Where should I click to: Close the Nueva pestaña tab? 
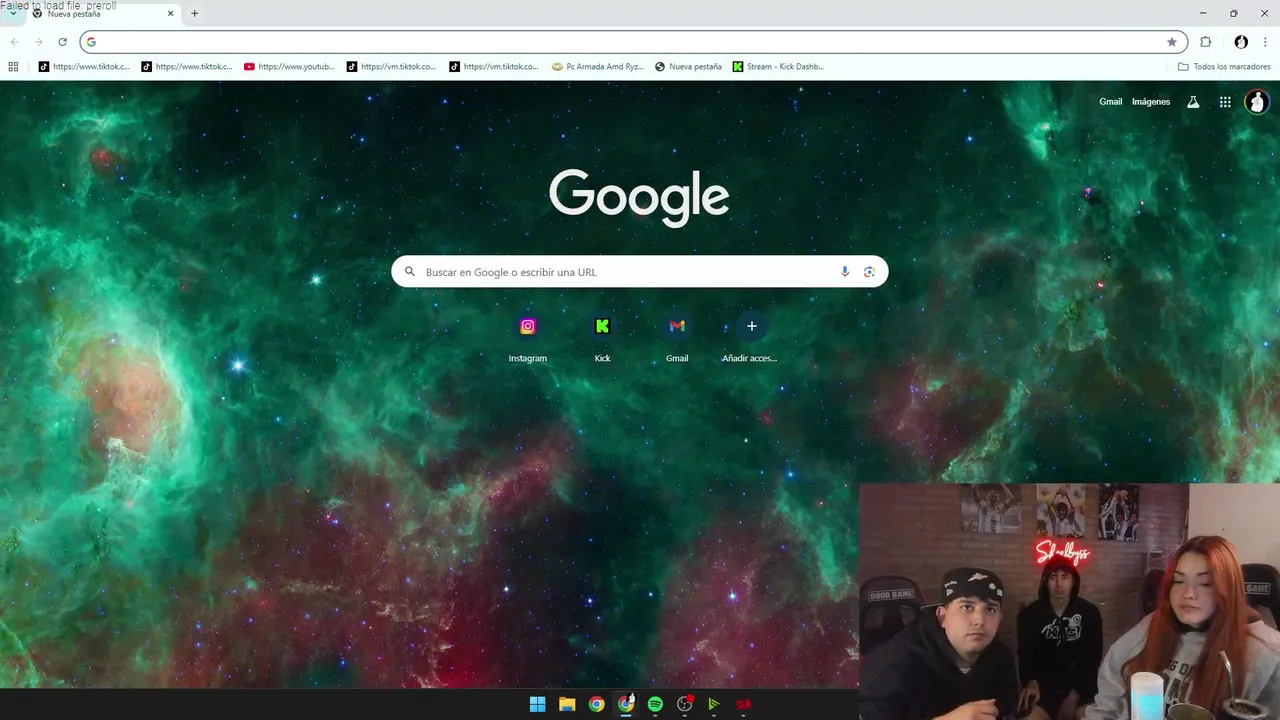click(170, 14)
